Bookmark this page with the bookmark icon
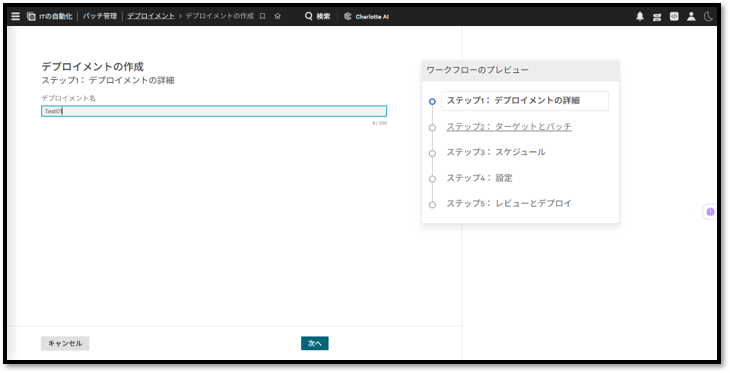The height and width of the screenshot is (373, 730). click(263, 16)
